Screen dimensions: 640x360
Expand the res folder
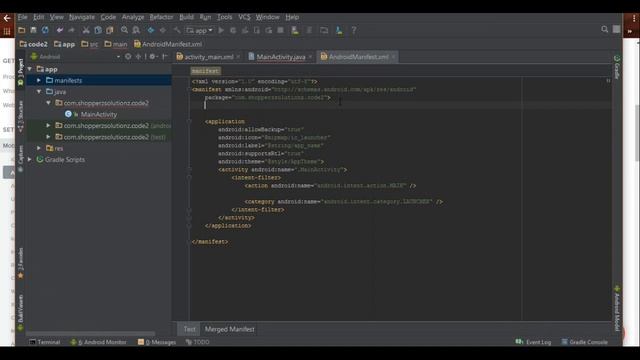click(39, 148)
